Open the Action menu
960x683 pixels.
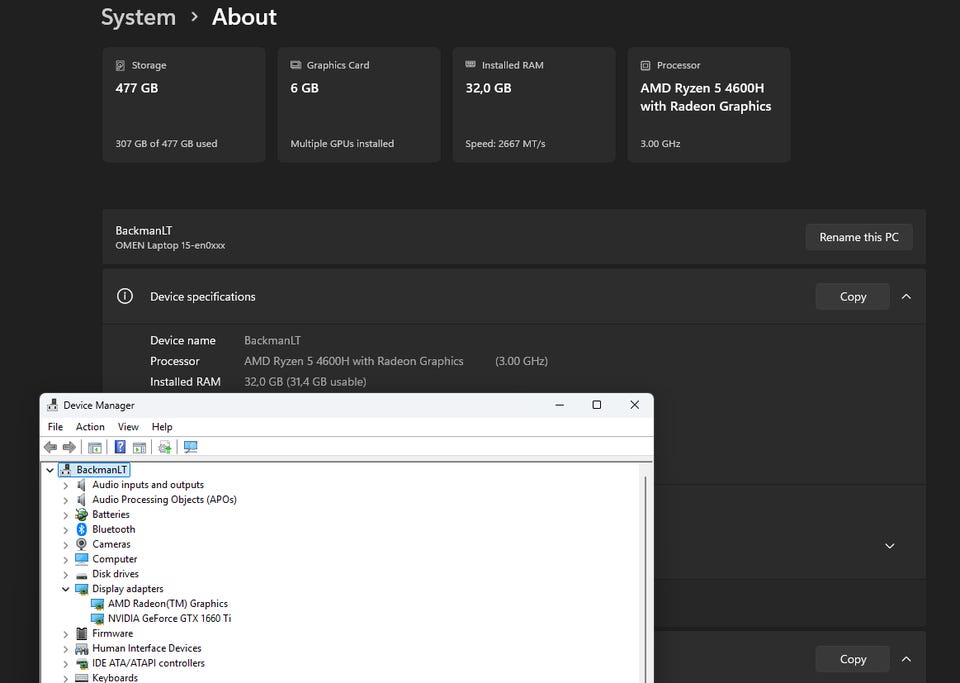tap(90, 427)
